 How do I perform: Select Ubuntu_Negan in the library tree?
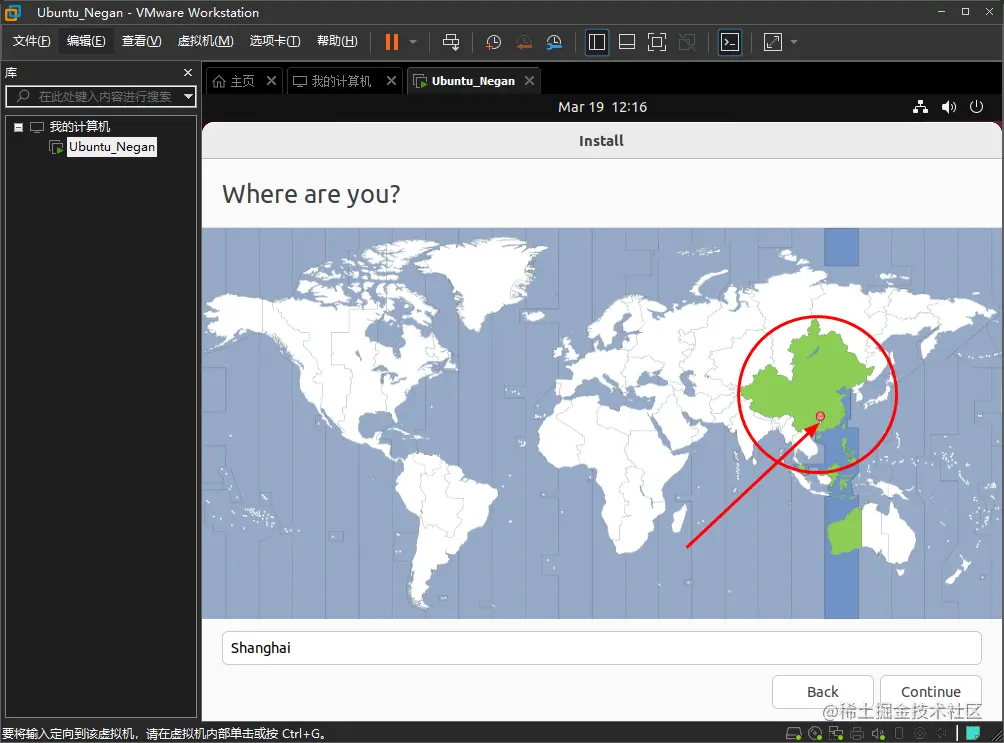coord(111,147)
